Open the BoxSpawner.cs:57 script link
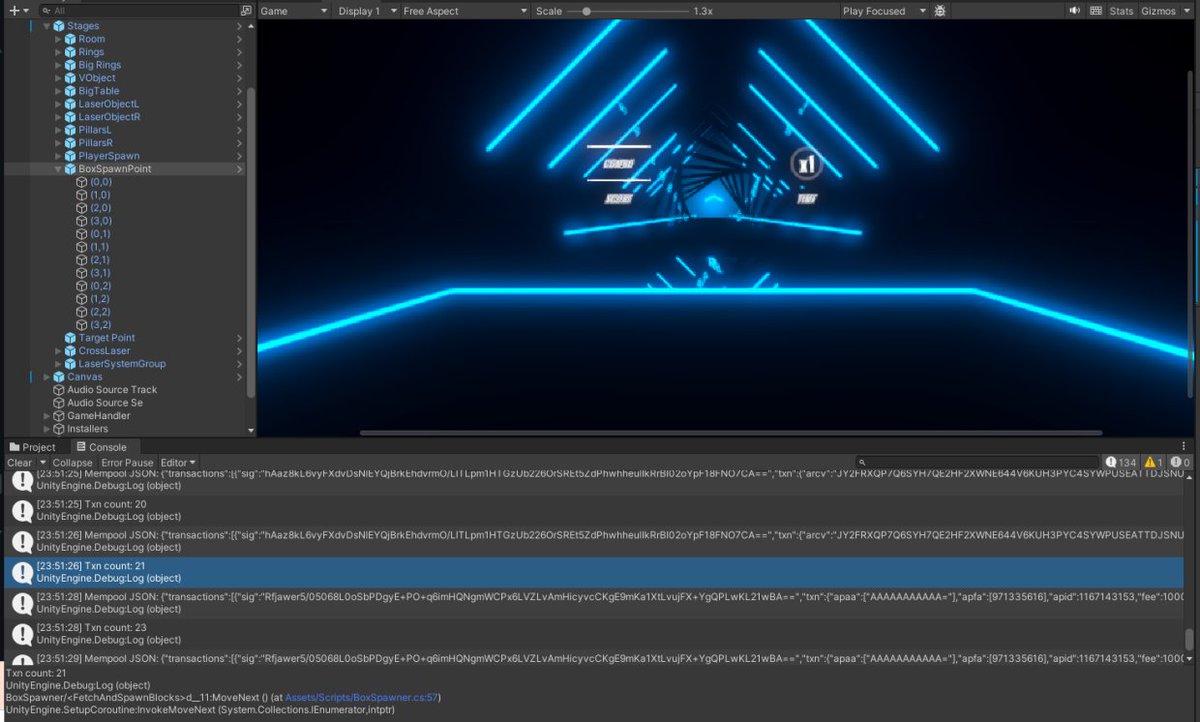This screenshot has width=1200, height=722. [x=361, y=697]
